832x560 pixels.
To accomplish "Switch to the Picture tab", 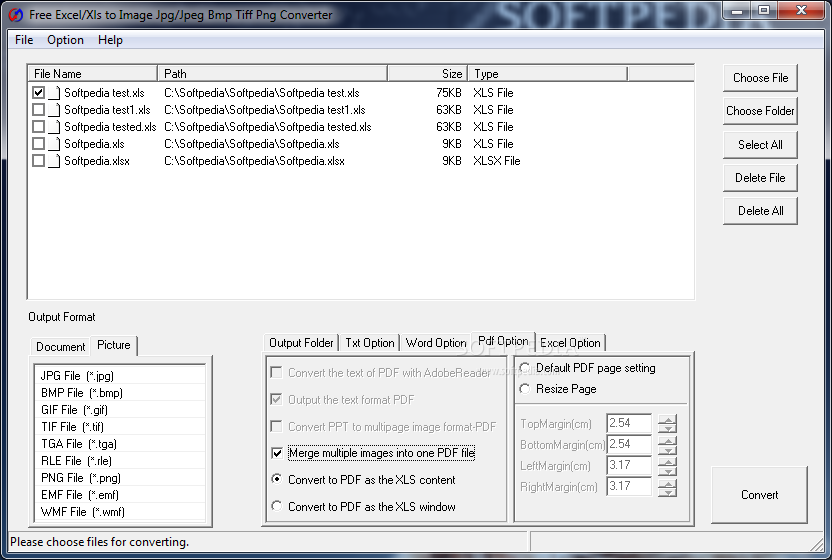I will click(114, 345).
